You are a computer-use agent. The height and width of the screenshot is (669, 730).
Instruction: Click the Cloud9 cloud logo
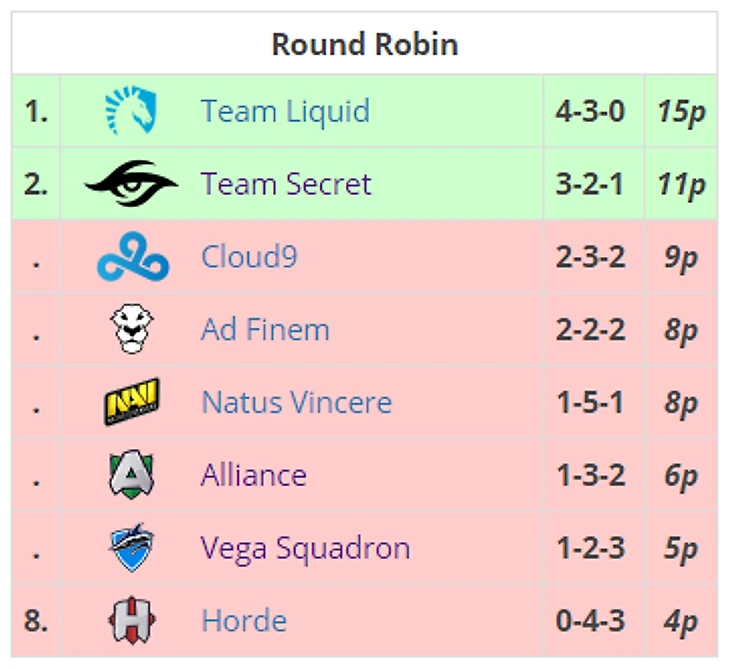click(x=133, y=257)
